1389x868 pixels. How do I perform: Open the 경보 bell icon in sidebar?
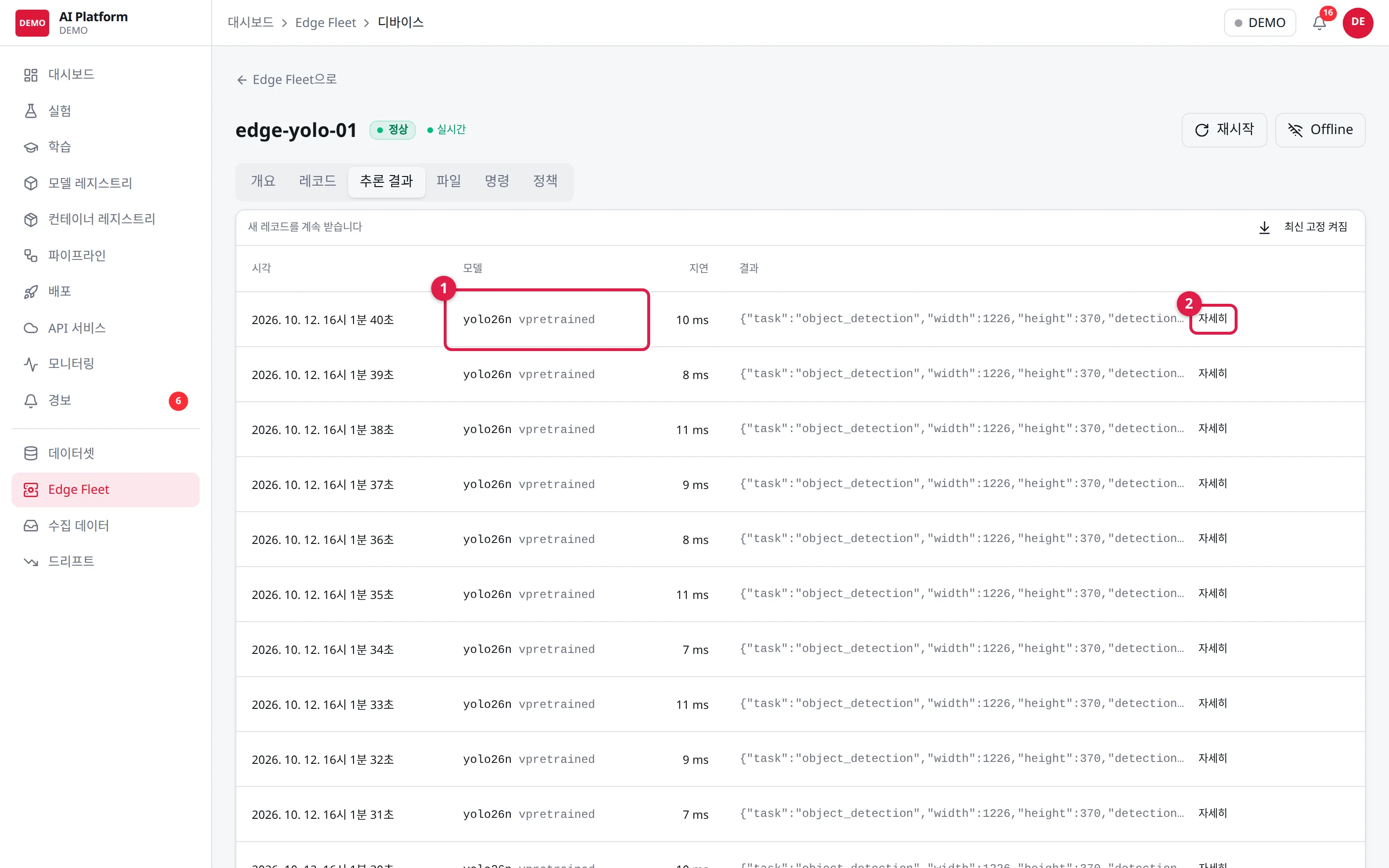[31, 400]
